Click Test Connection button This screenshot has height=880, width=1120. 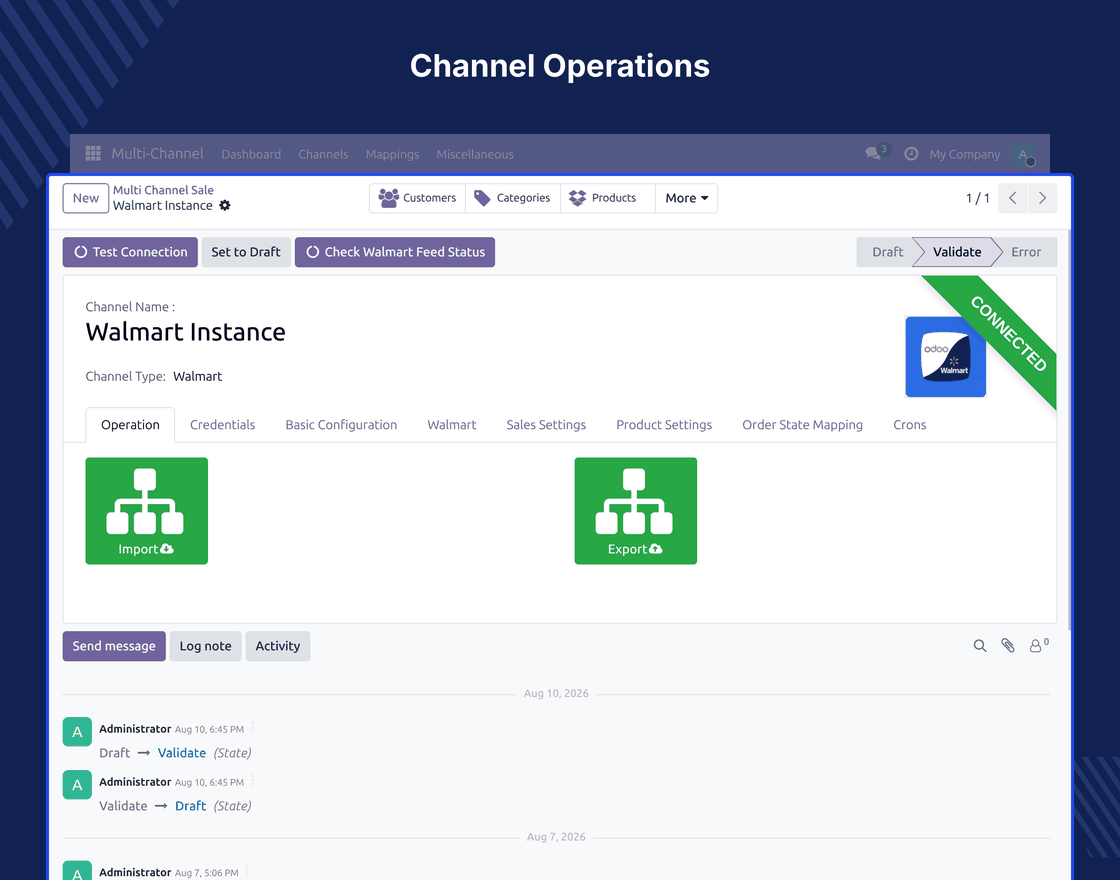point(130,252)
